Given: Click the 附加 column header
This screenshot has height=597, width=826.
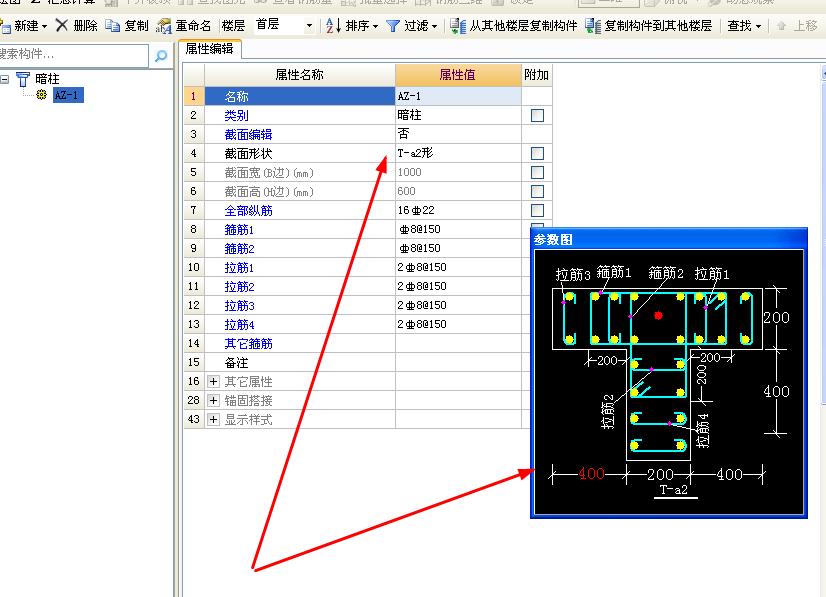Looking at the screenshot, I should click(536, 75).
